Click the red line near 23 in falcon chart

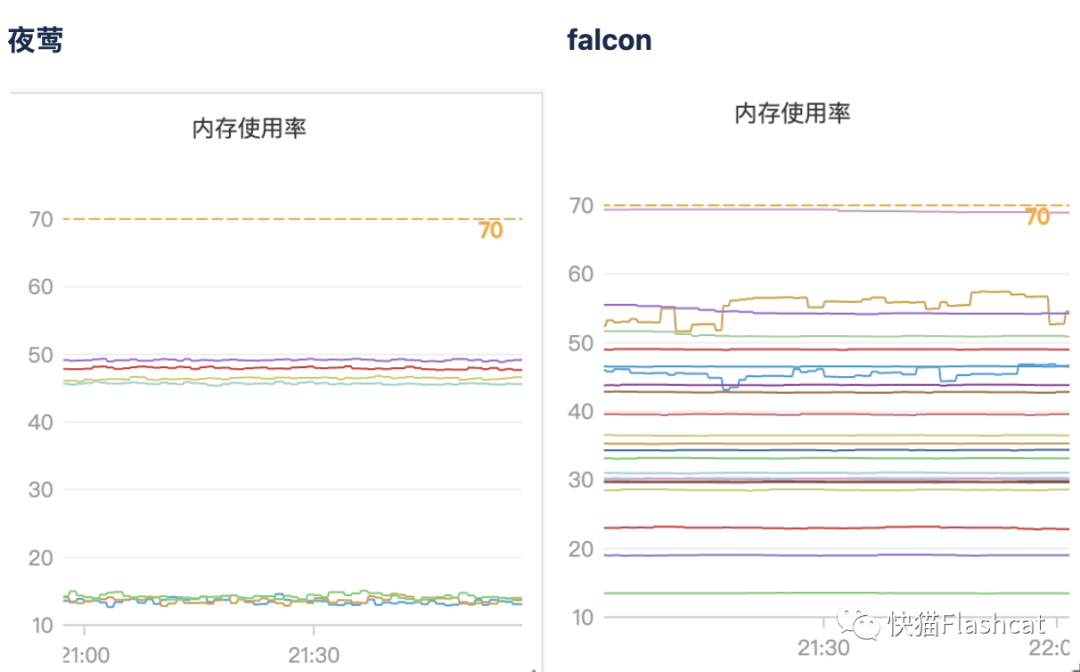point(800,527)
